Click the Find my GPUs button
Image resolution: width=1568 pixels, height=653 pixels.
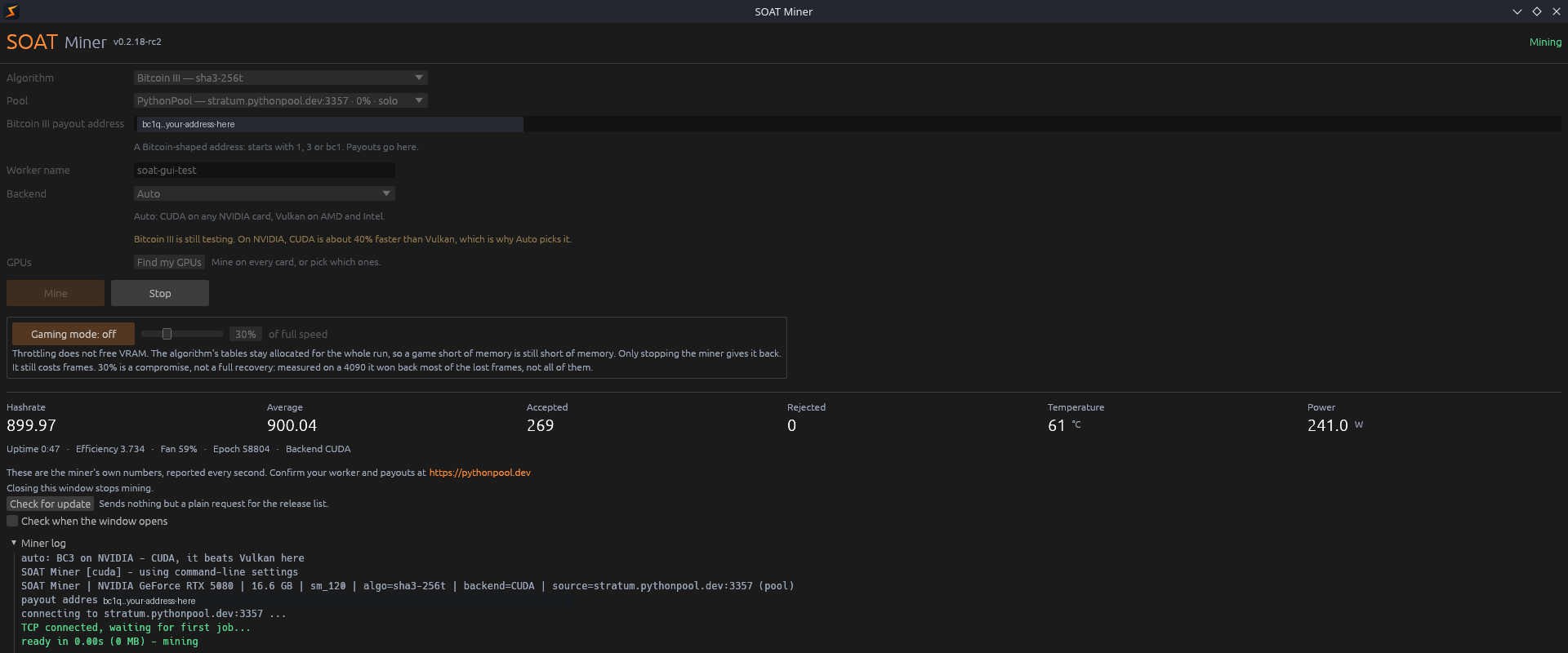point(169,262)
